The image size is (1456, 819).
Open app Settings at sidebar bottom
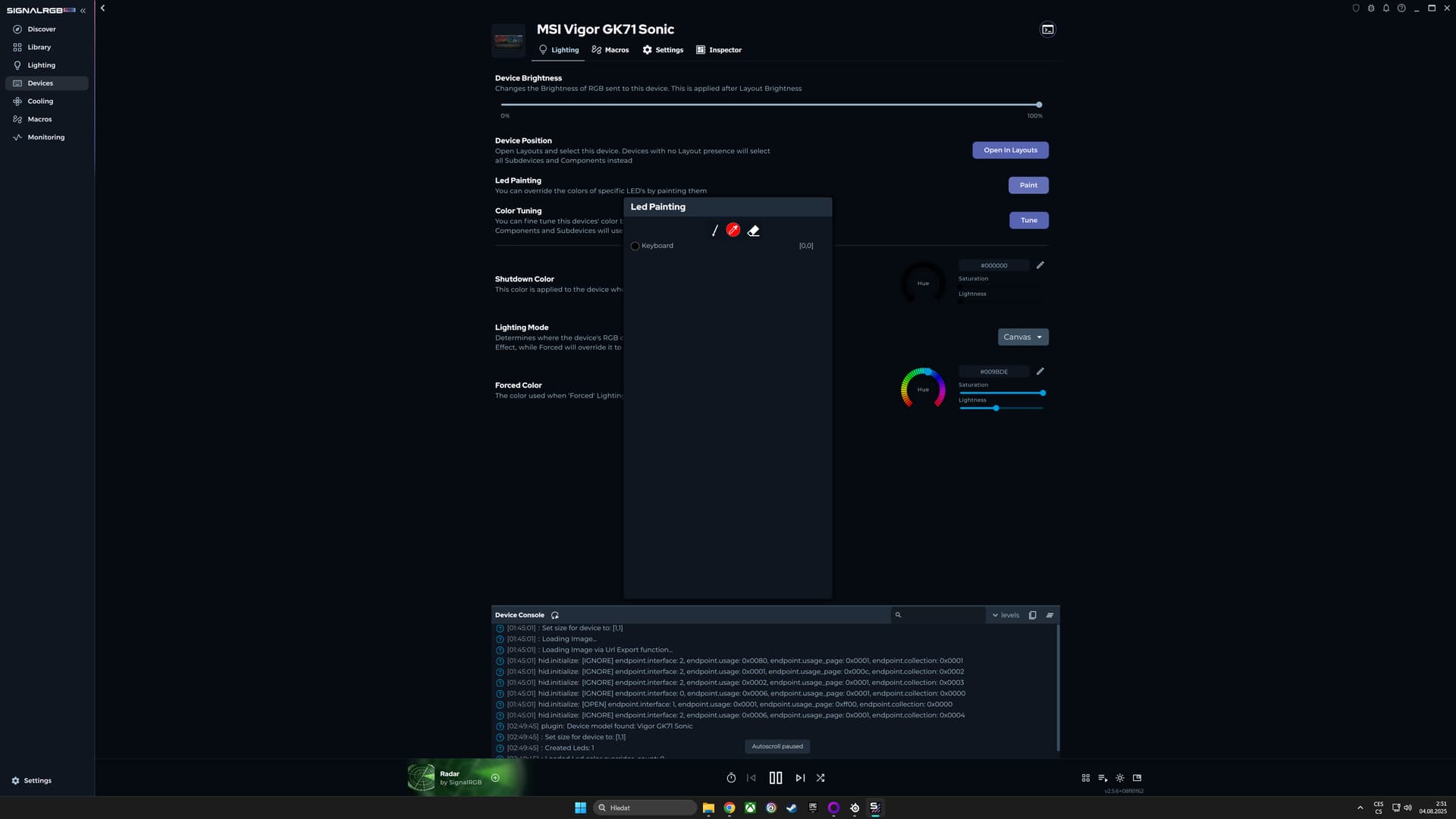[32, 780]
